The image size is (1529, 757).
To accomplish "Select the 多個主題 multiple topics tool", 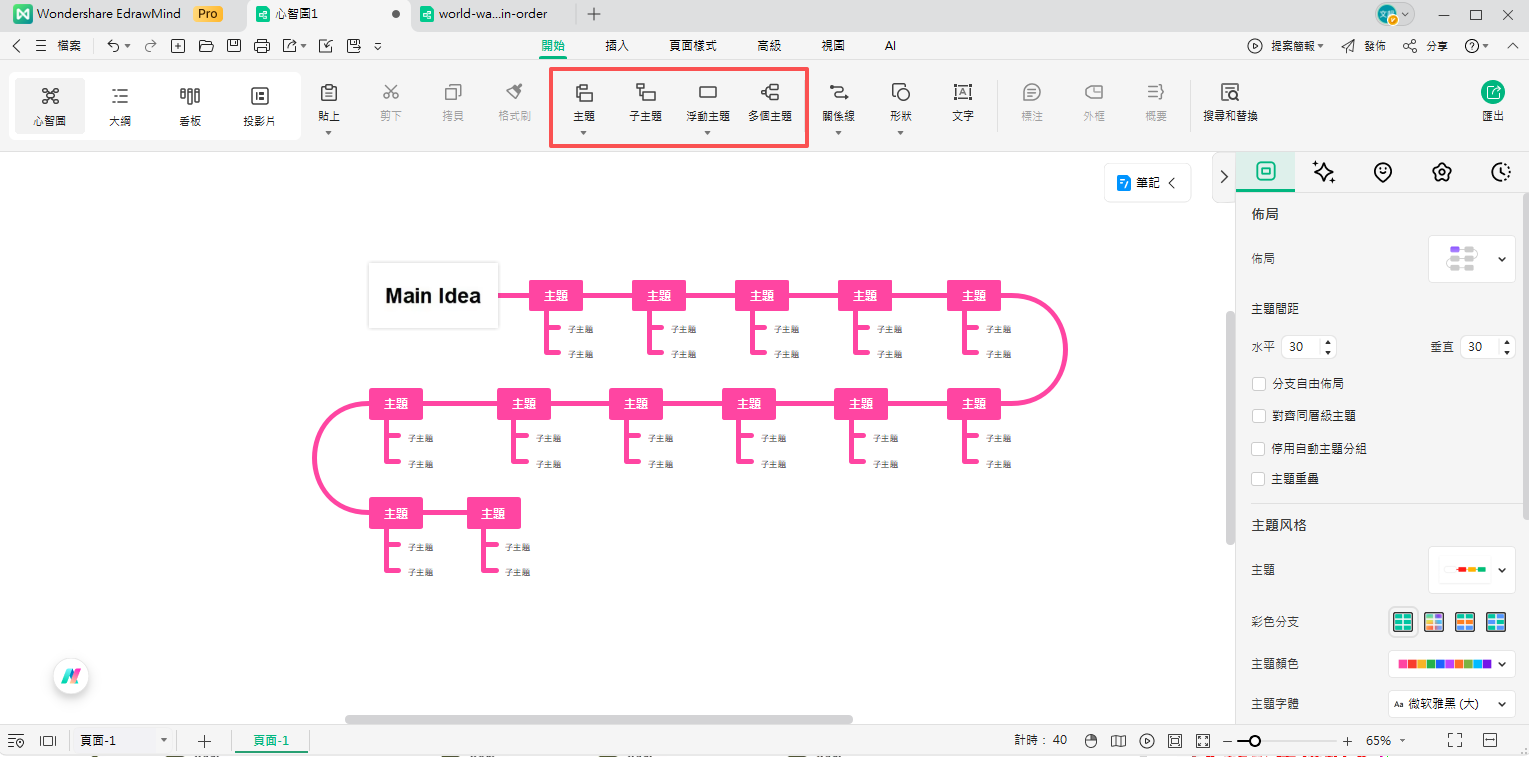I will click(769, 94).
